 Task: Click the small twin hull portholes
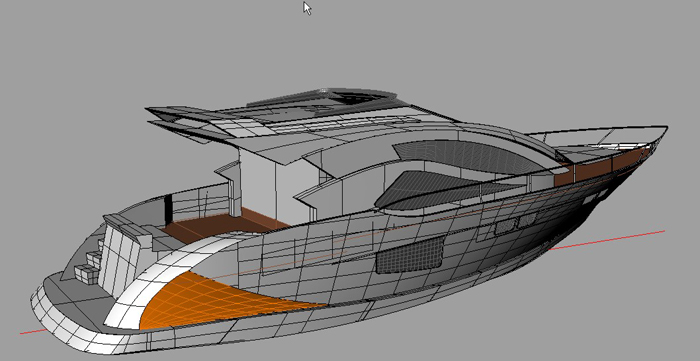click(515, 224)
